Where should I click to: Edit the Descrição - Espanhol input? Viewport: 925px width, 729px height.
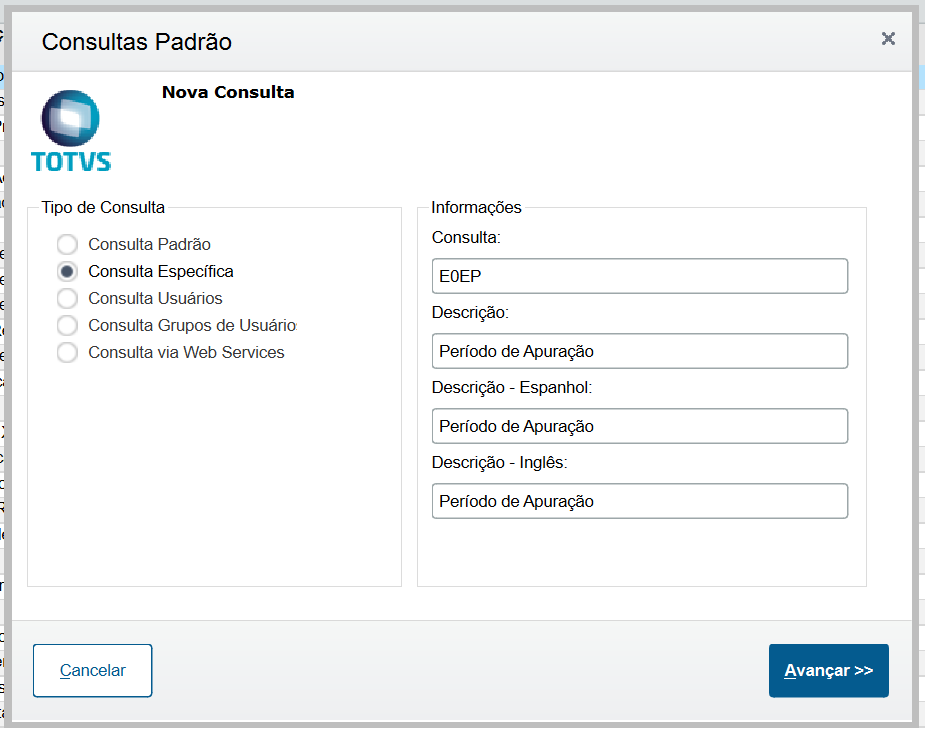[x=639, y=426]
